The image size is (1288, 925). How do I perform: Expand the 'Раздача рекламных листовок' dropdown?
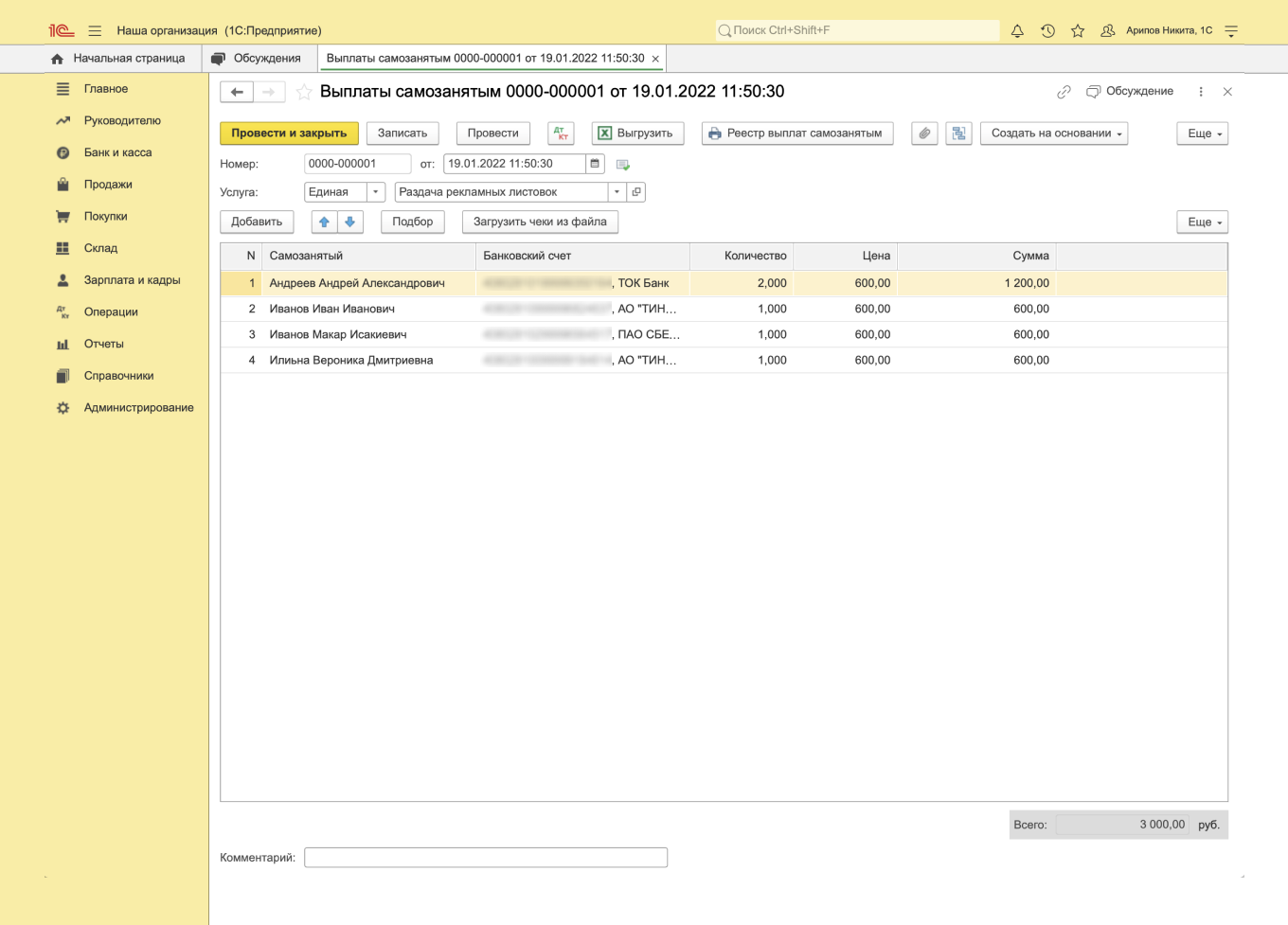point(617,192)
